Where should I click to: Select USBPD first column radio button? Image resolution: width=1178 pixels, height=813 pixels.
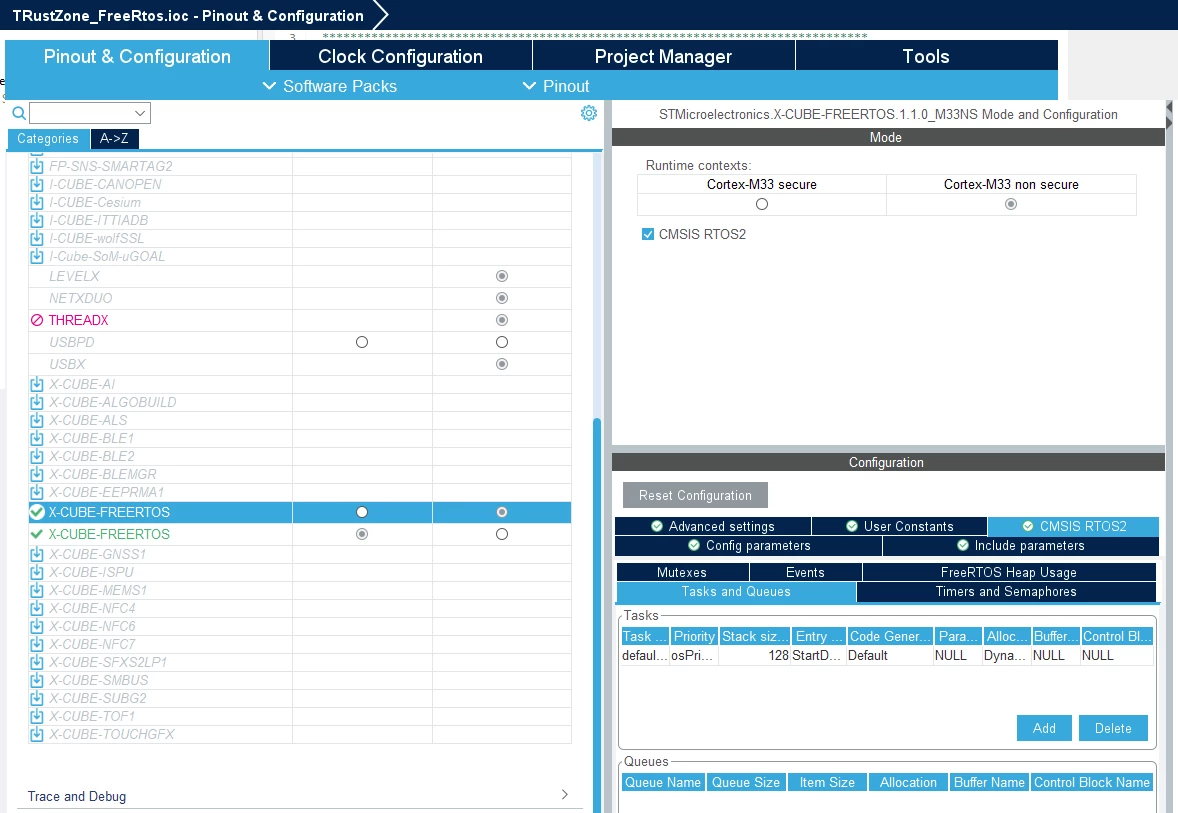(362, 342)
